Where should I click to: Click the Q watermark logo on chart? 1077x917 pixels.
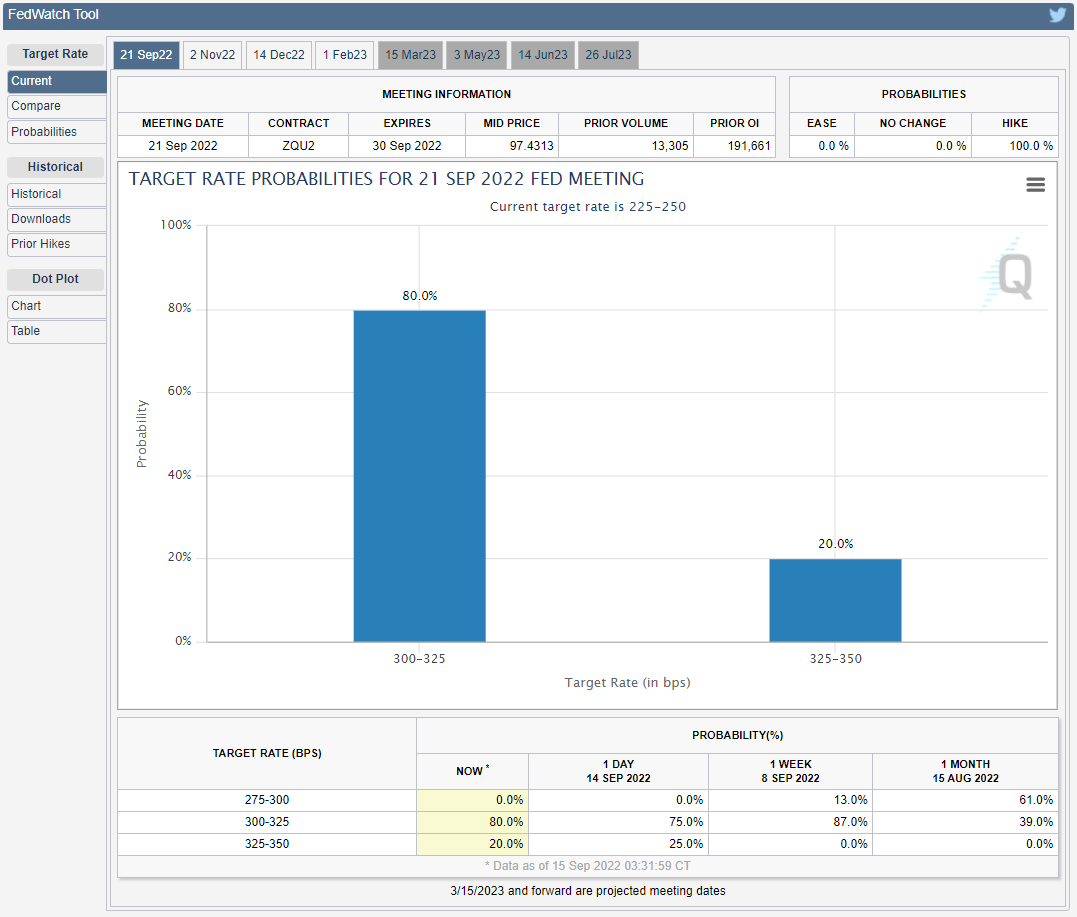point(1008,275)
